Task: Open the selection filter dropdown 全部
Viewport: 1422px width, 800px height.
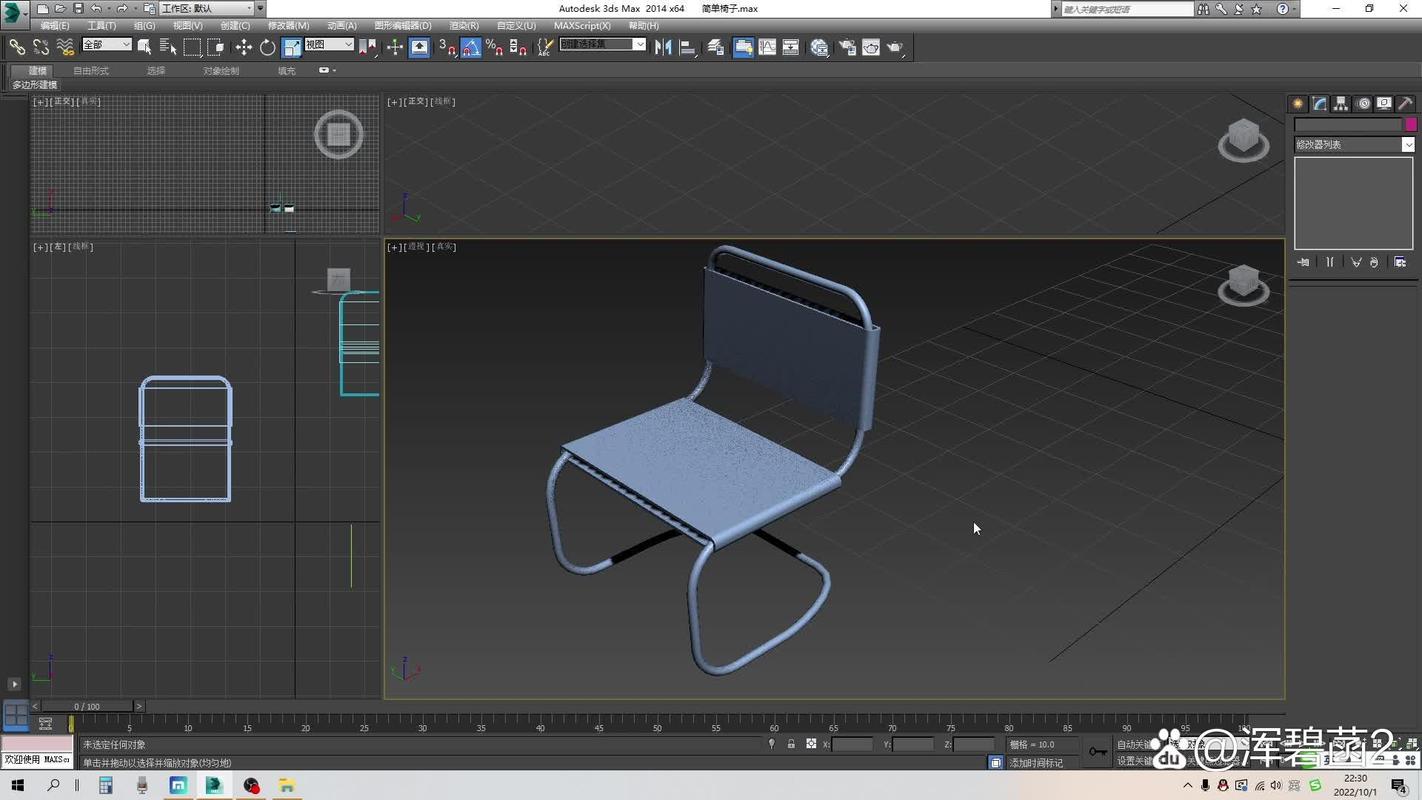Action: (107, 45)
